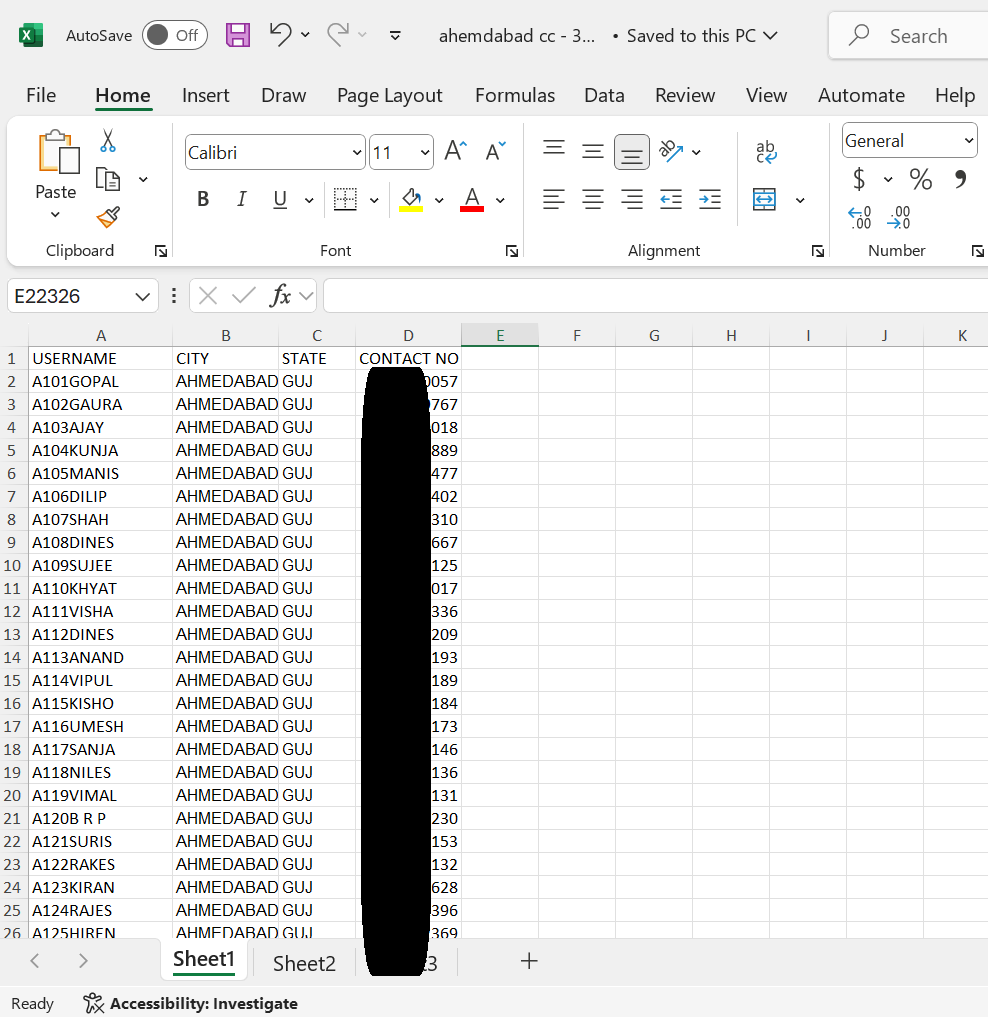Click the Wrap Text icon
Screen dimensions: 988x1022
click(766, 152)
